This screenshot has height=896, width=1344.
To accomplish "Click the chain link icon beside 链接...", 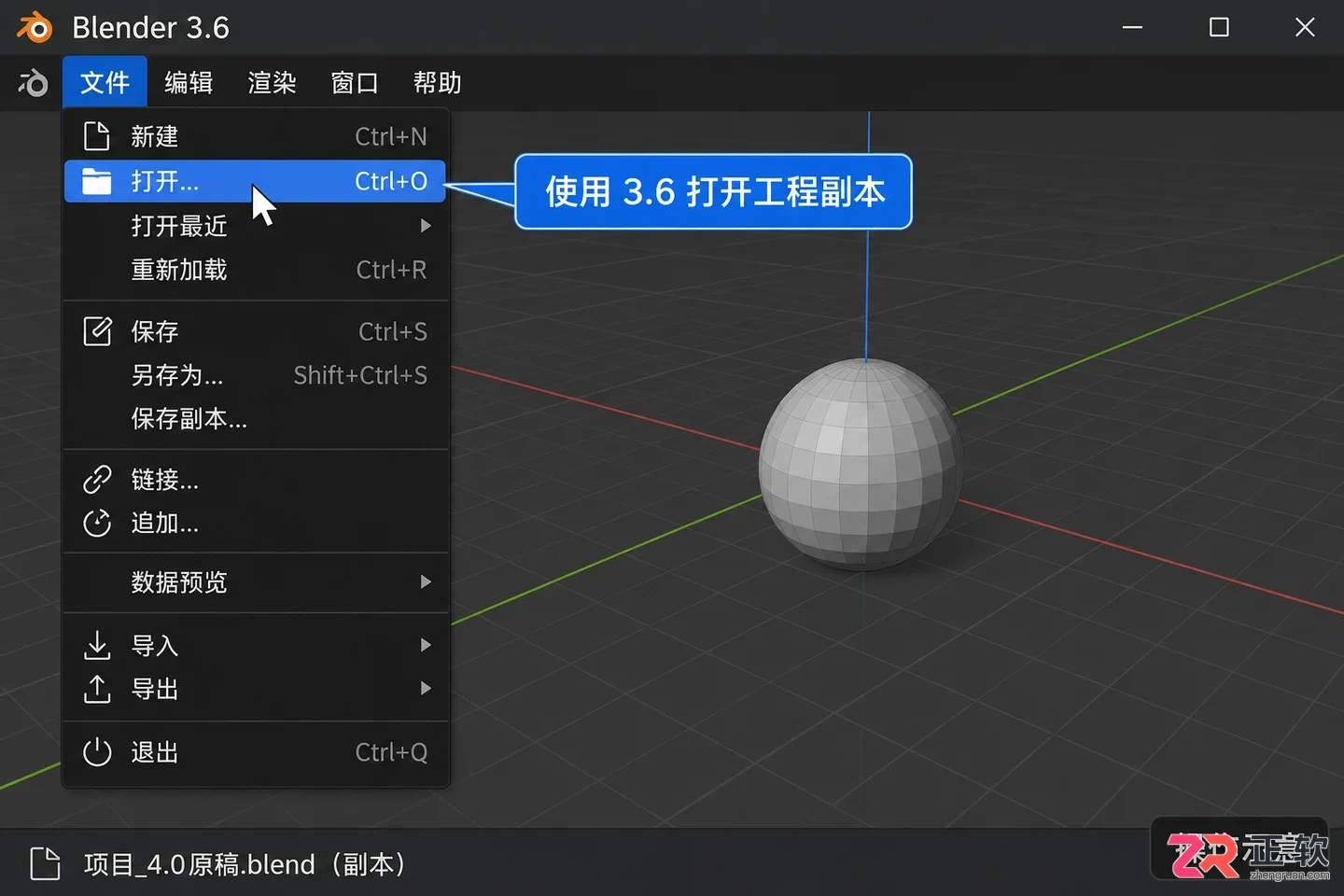I will coord(97,480).
